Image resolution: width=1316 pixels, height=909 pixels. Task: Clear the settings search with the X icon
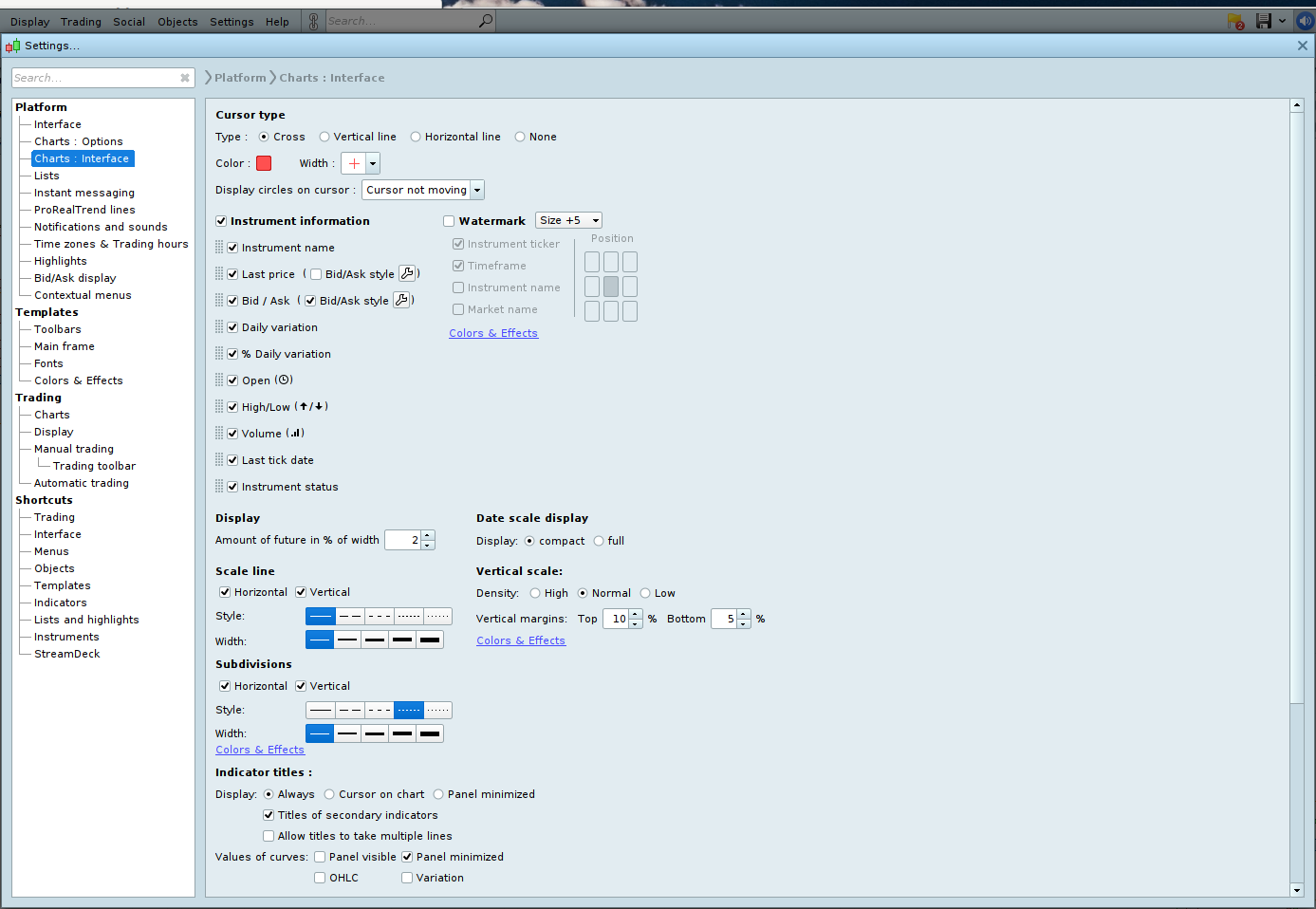click(x=185, y=78)
